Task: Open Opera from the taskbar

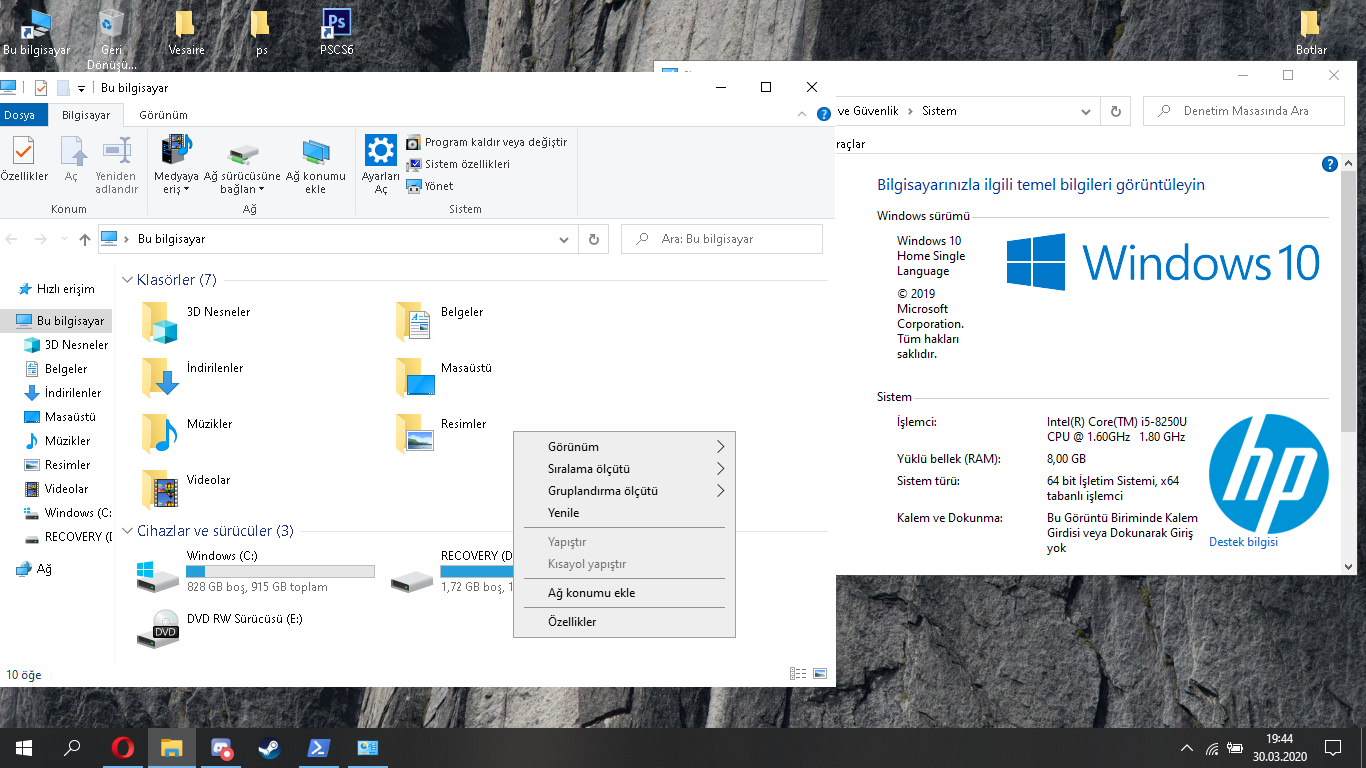Action: tap(122, 748)
